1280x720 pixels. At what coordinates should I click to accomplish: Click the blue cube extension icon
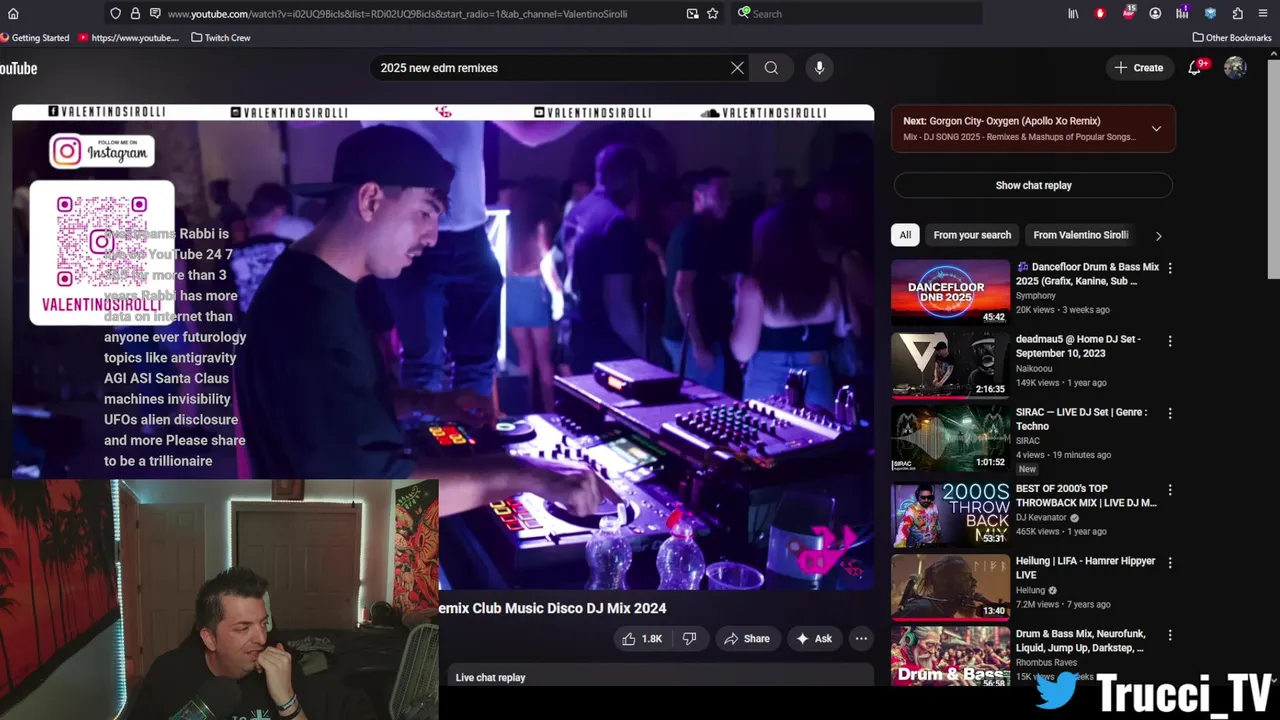click(1210, 14)
